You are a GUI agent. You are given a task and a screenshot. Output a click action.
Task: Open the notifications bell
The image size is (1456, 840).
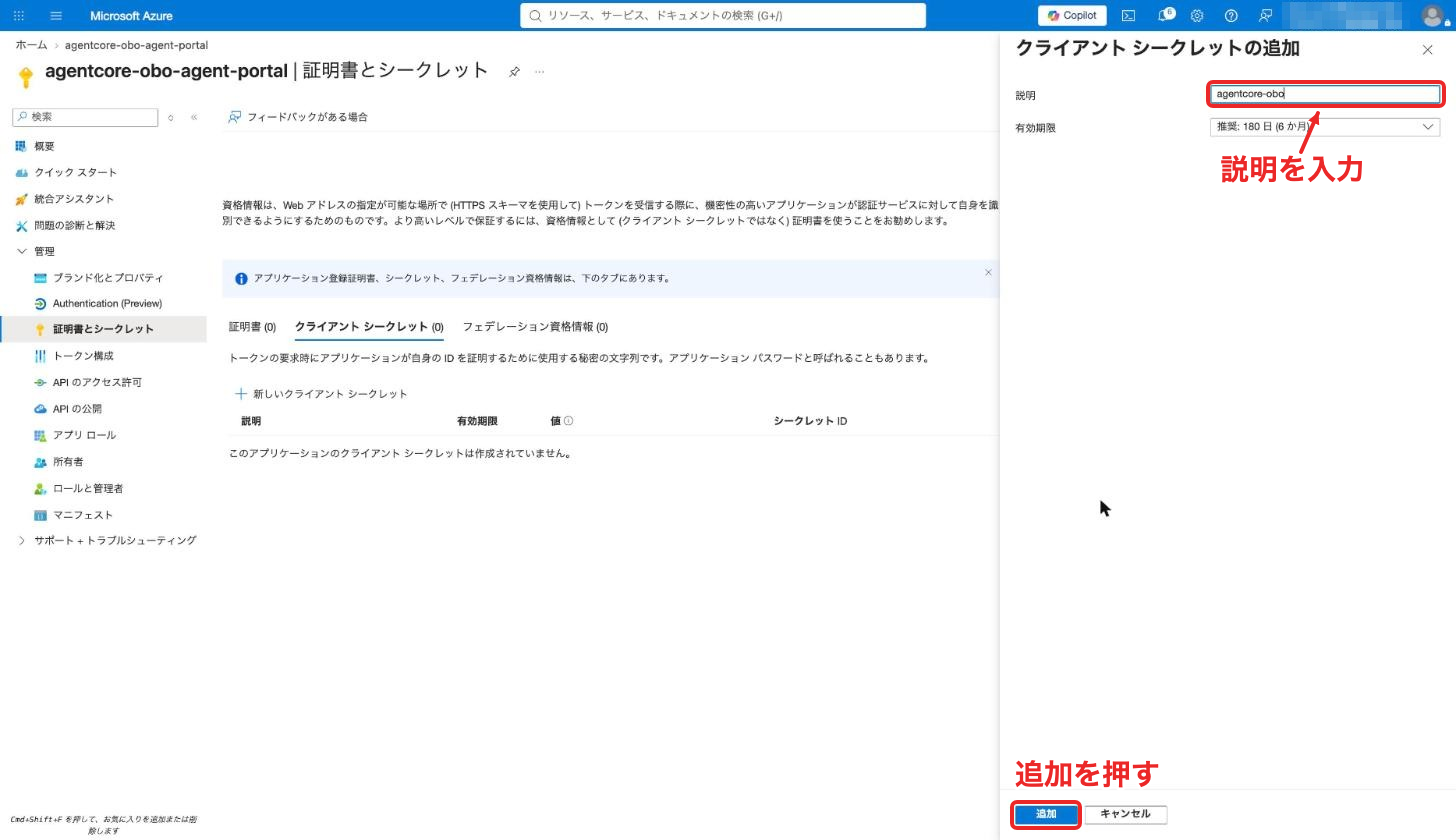(1163, 15)
